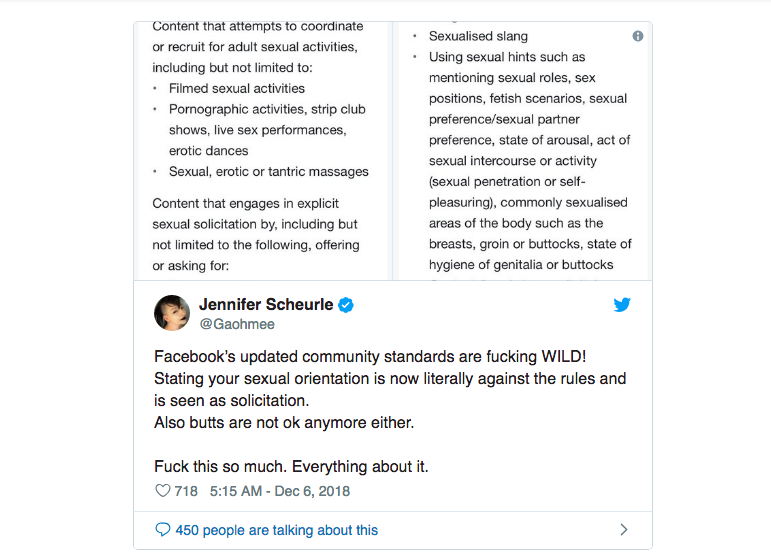Open Jennifer Scheurle's profile avatar
The height and width of the screenshot is (560, 771).
tap(172, 313)
